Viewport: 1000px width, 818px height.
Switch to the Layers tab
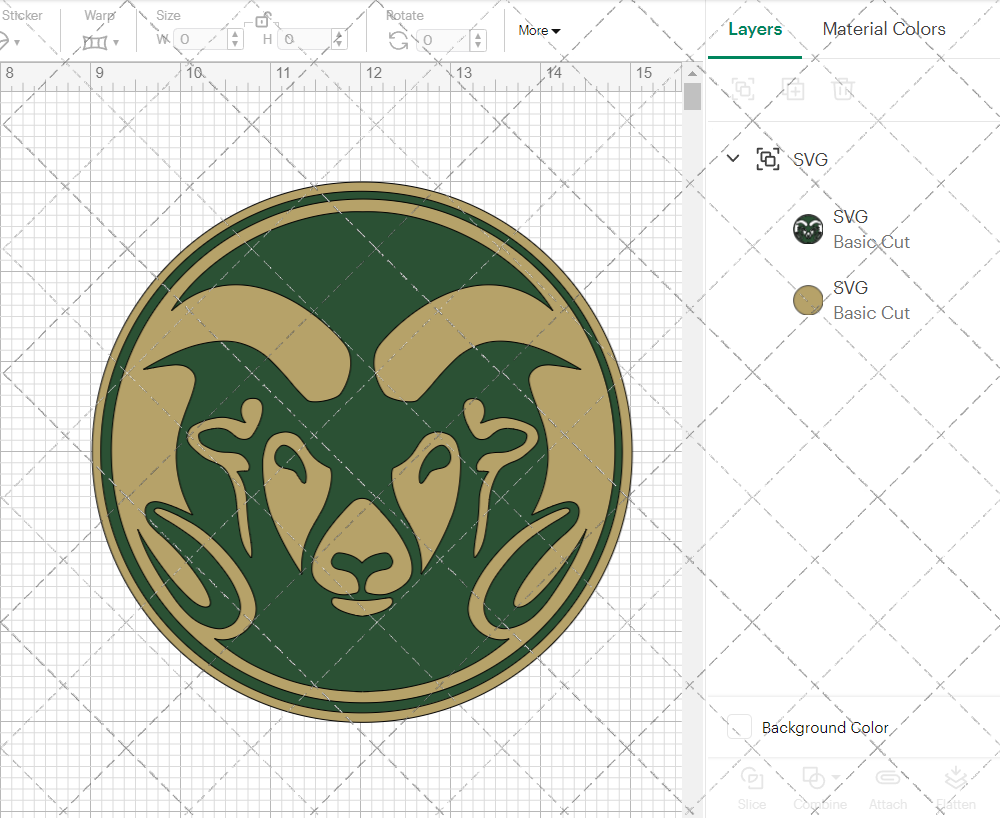(755, 29)
